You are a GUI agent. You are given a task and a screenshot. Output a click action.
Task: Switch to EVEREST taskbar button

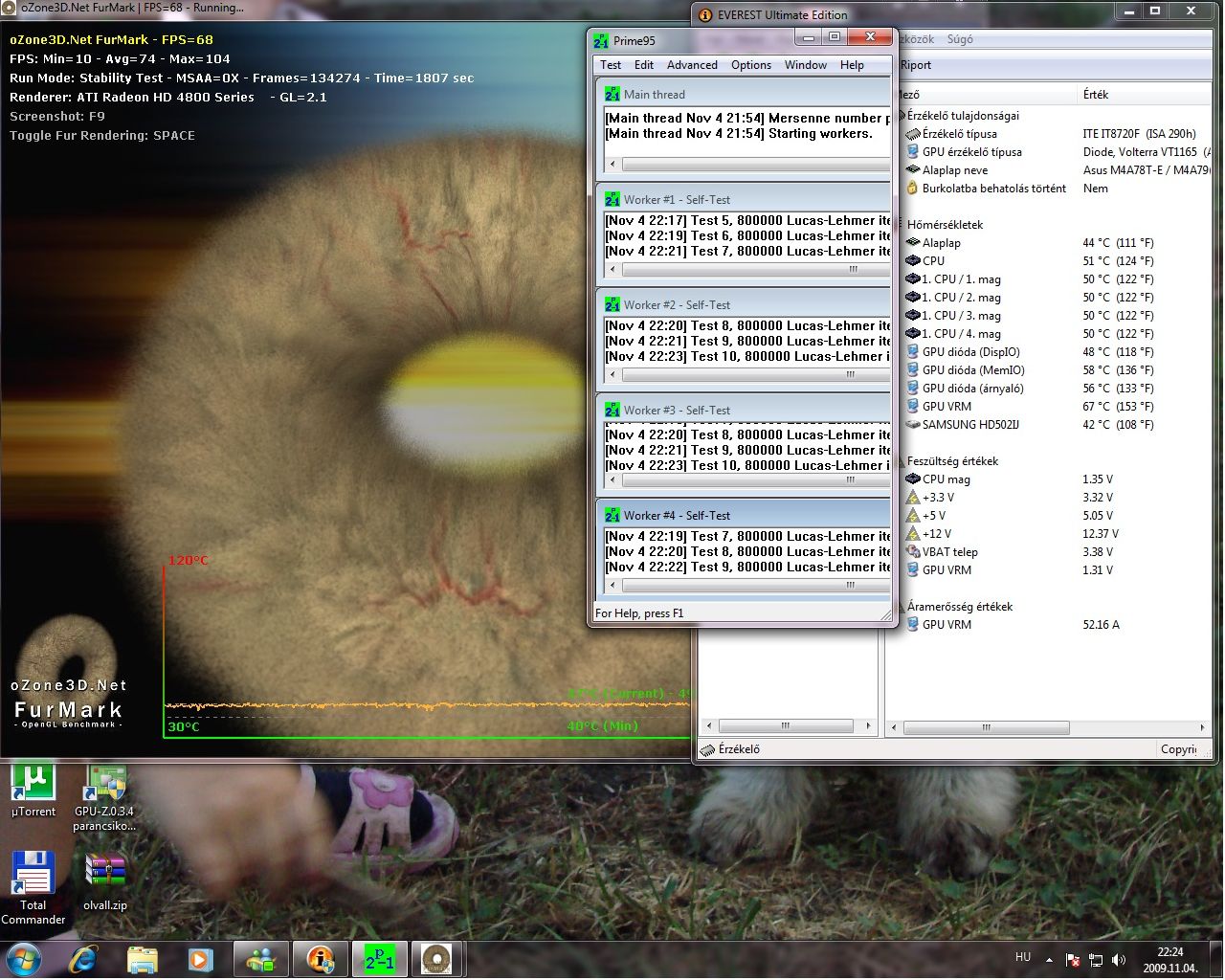[x=320, y=959]
